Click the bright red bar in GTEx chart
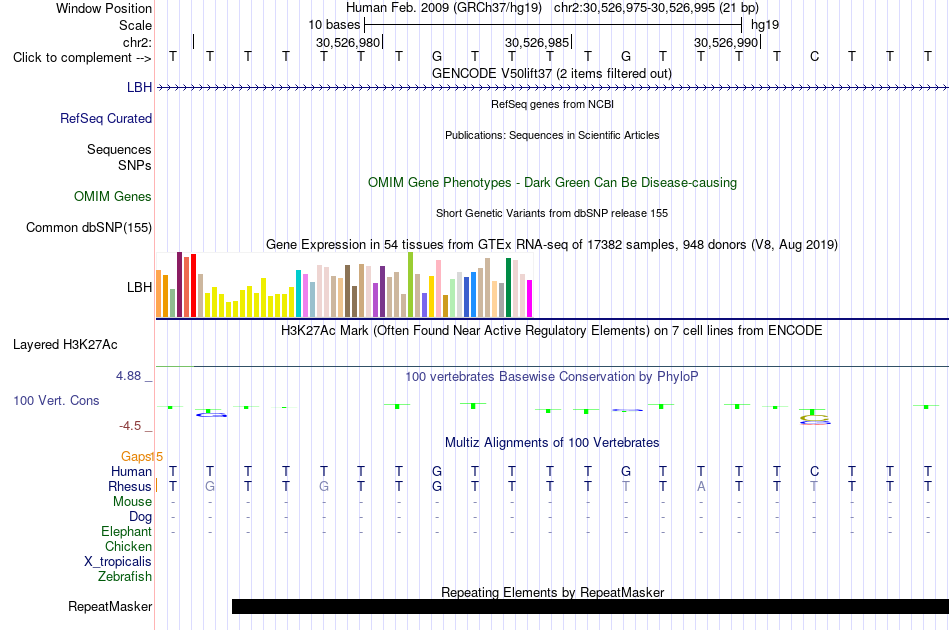This screenshot has height=630, width=950. [x=193, y=285]
